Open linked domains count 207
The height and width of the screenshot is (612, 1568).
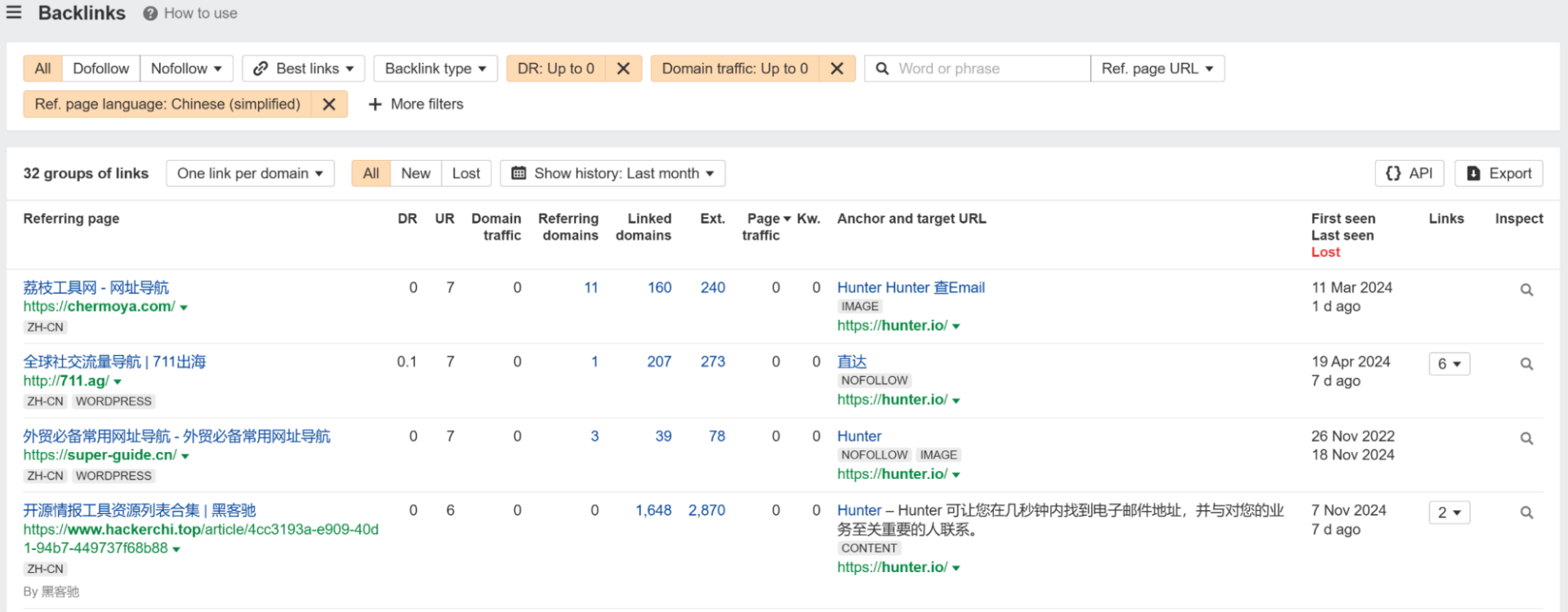660,361
